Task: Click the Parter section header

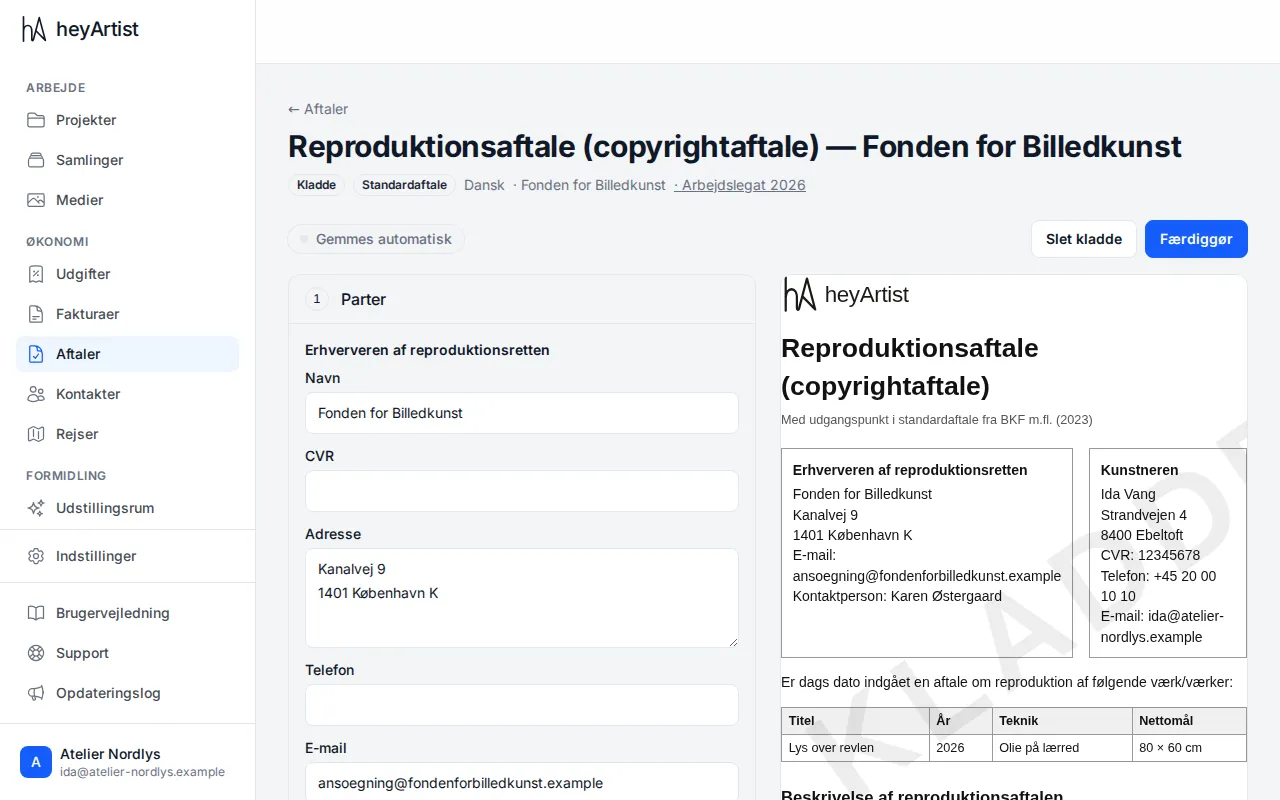Action: [522, 299]
